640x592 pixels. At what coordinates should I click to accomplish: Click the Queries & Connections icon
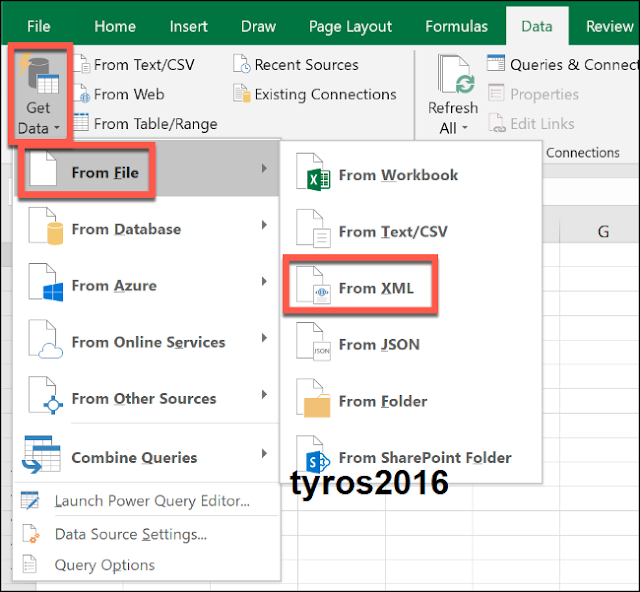click(x=496, y=63)
